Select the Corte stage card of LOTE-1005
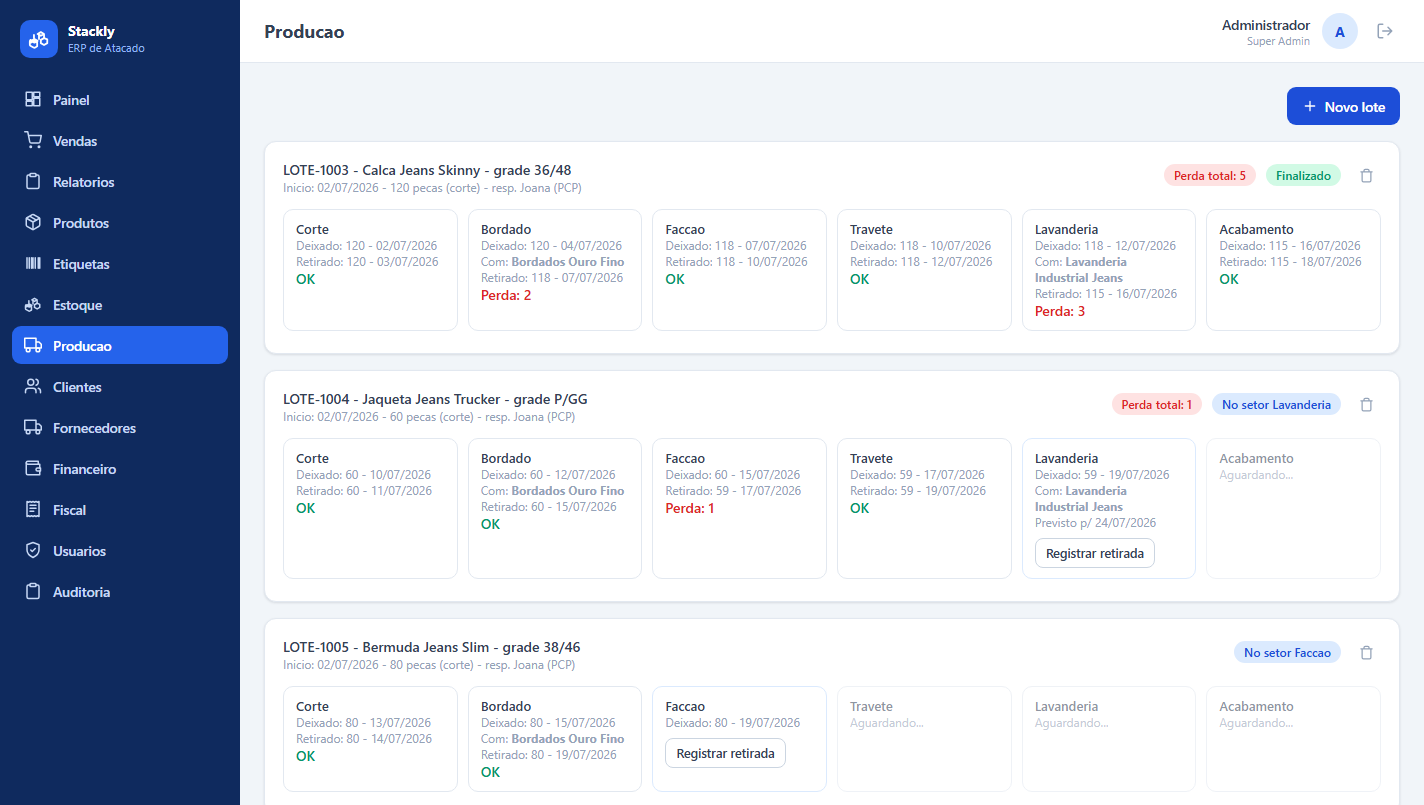The image size is (1424, 805). [370, 739]
